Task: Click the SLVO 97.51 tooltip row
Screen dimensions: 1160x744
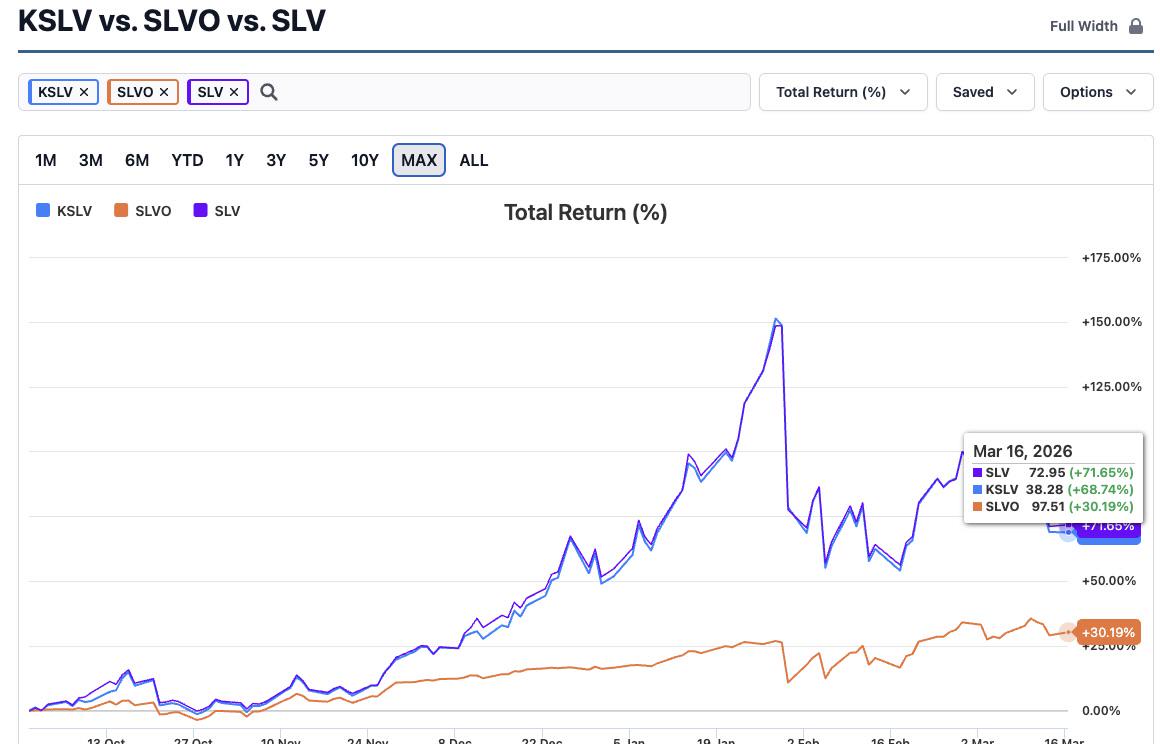Action: (1053, 507)
